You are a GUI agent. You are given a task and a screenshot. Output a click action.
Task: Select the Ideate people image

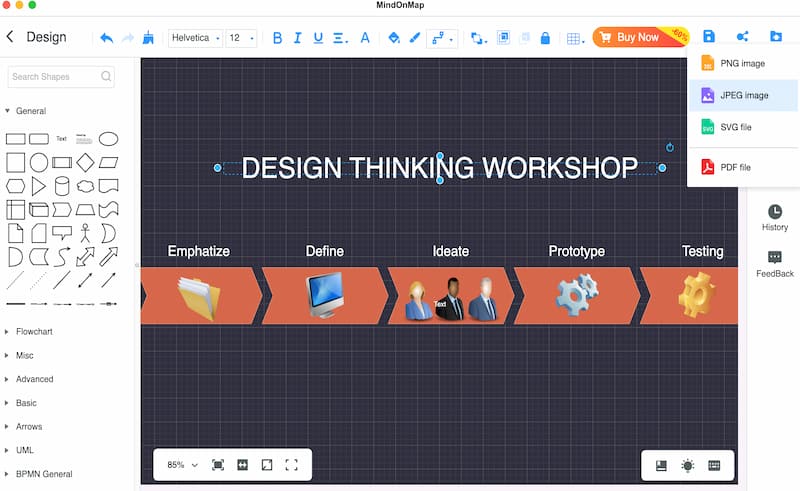451,299
